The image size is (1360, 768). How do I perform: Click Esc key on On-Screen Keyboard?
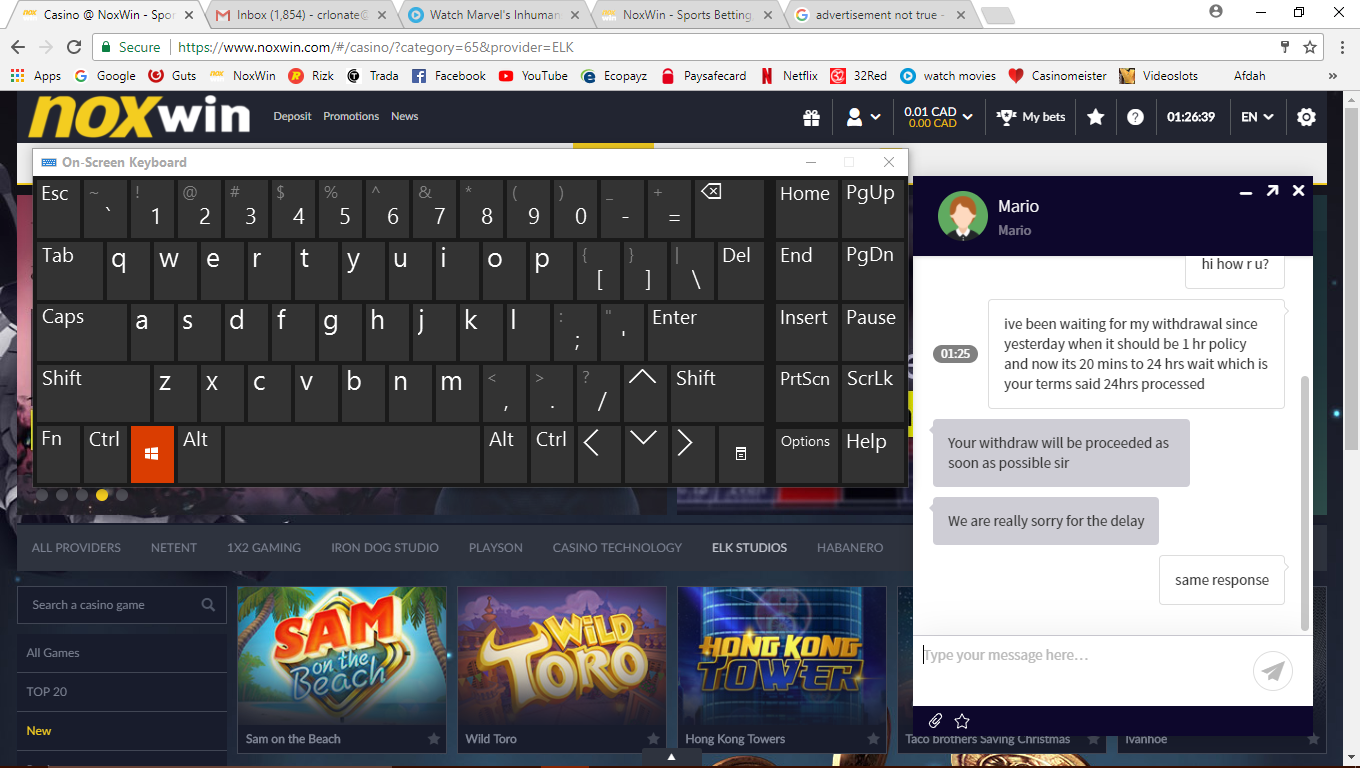pos(59,209)
